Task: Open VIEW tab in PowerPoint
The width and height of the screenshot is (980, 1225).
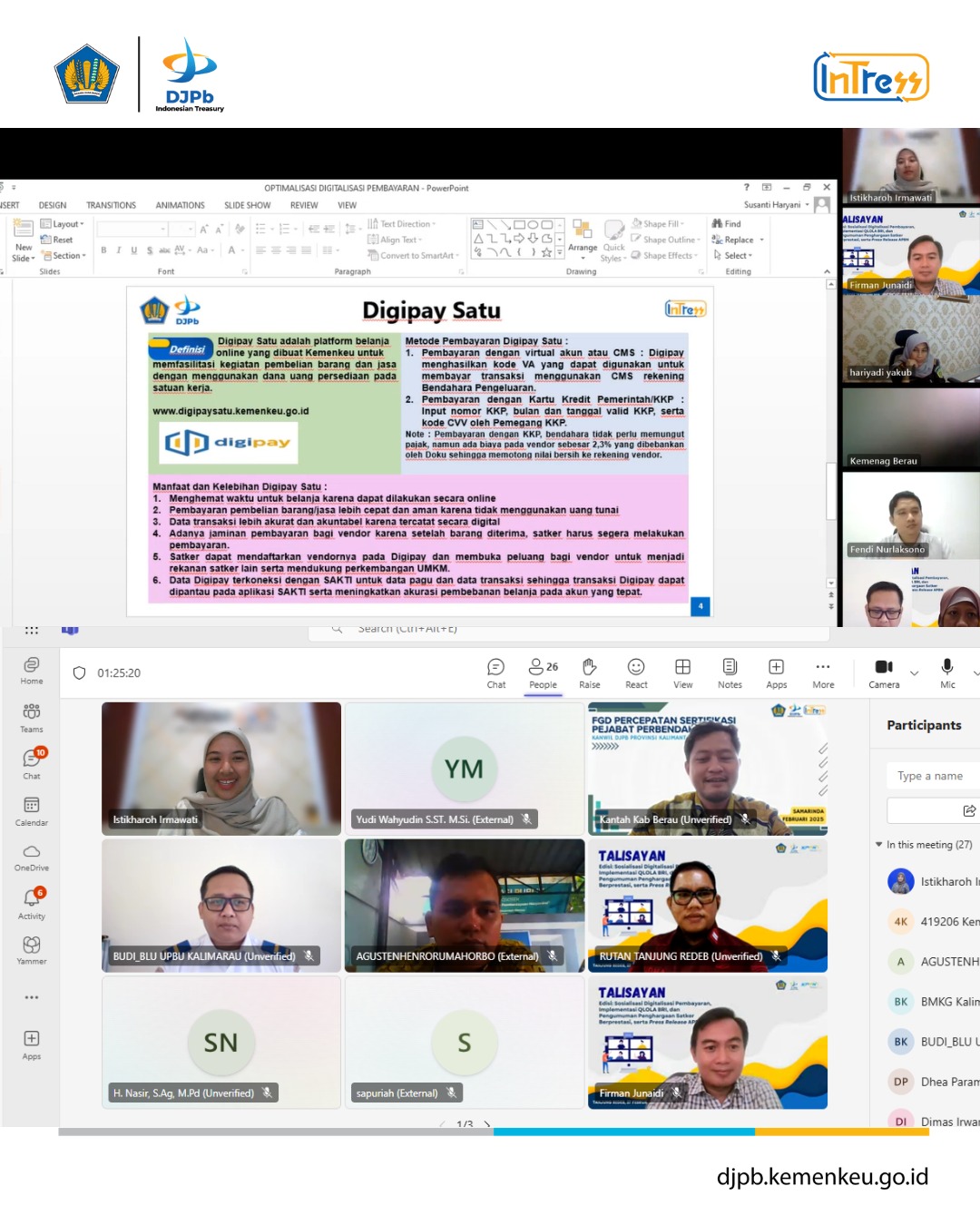Action: point(348,205)
